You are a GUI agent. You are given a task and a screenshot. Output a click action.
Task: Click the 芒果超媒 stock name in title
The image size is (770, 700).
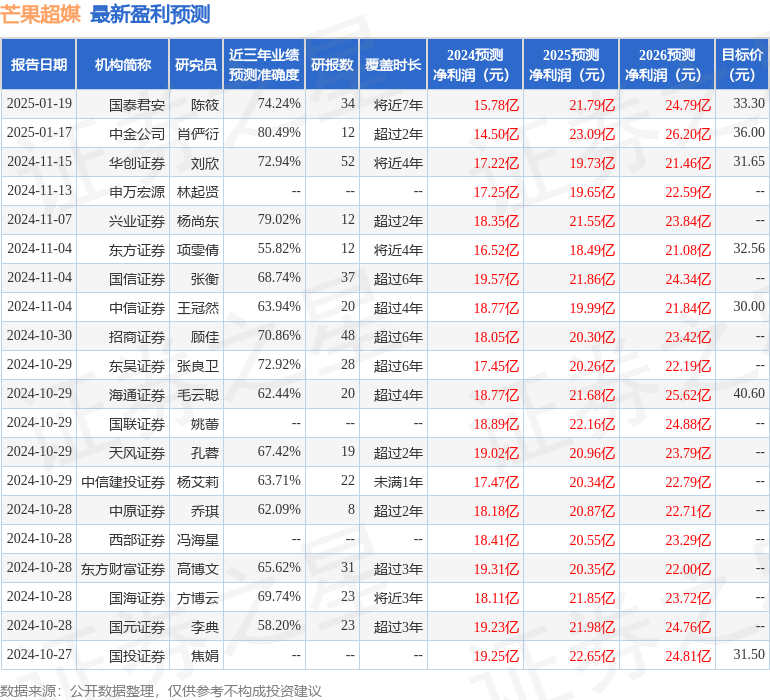[x=41, y=14]
